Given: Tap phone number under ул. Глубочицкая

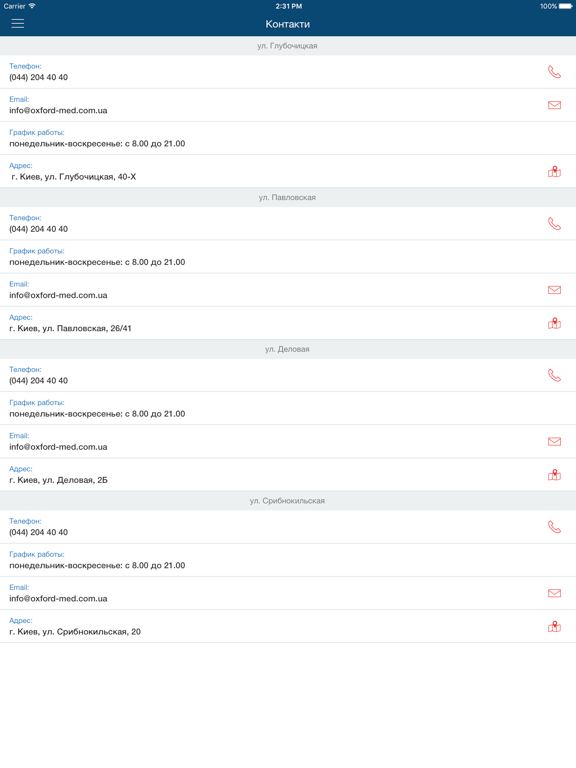Looking at the screenshot, I should point(39,77).
